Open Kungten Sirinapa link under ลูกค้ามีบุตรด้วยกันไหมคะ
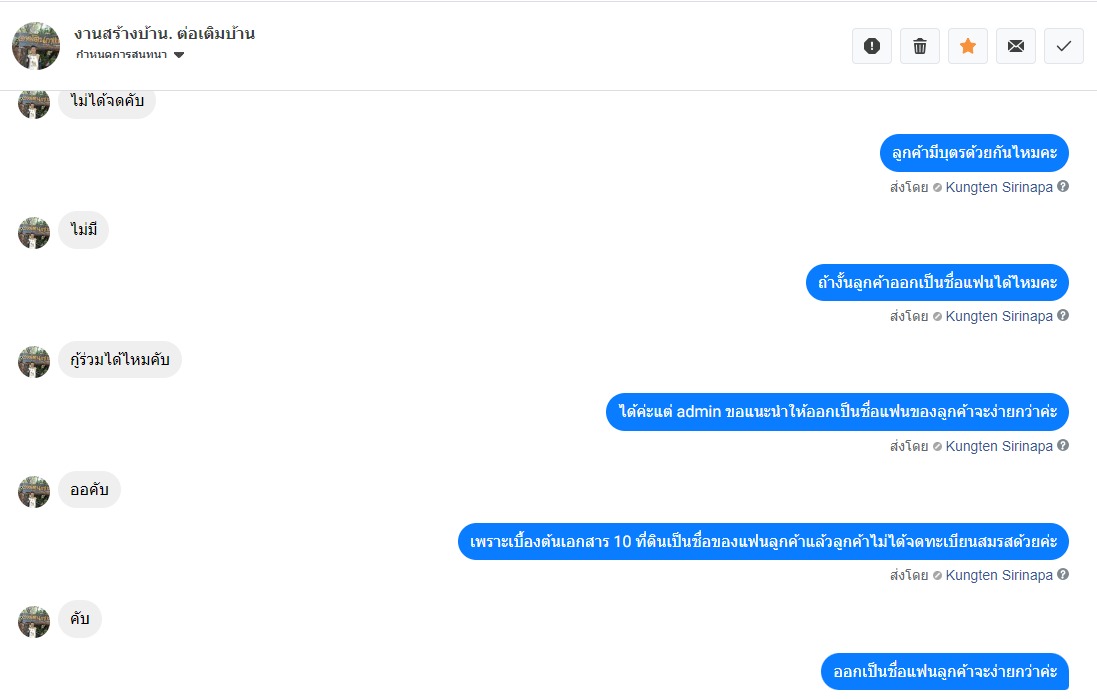This screenshot has width=1097, height=699. click(999, 187)
